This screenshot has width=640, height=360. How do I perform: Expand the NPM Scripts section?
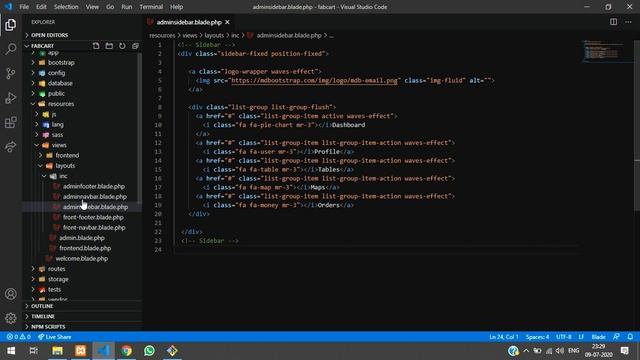tap(82, 327)
